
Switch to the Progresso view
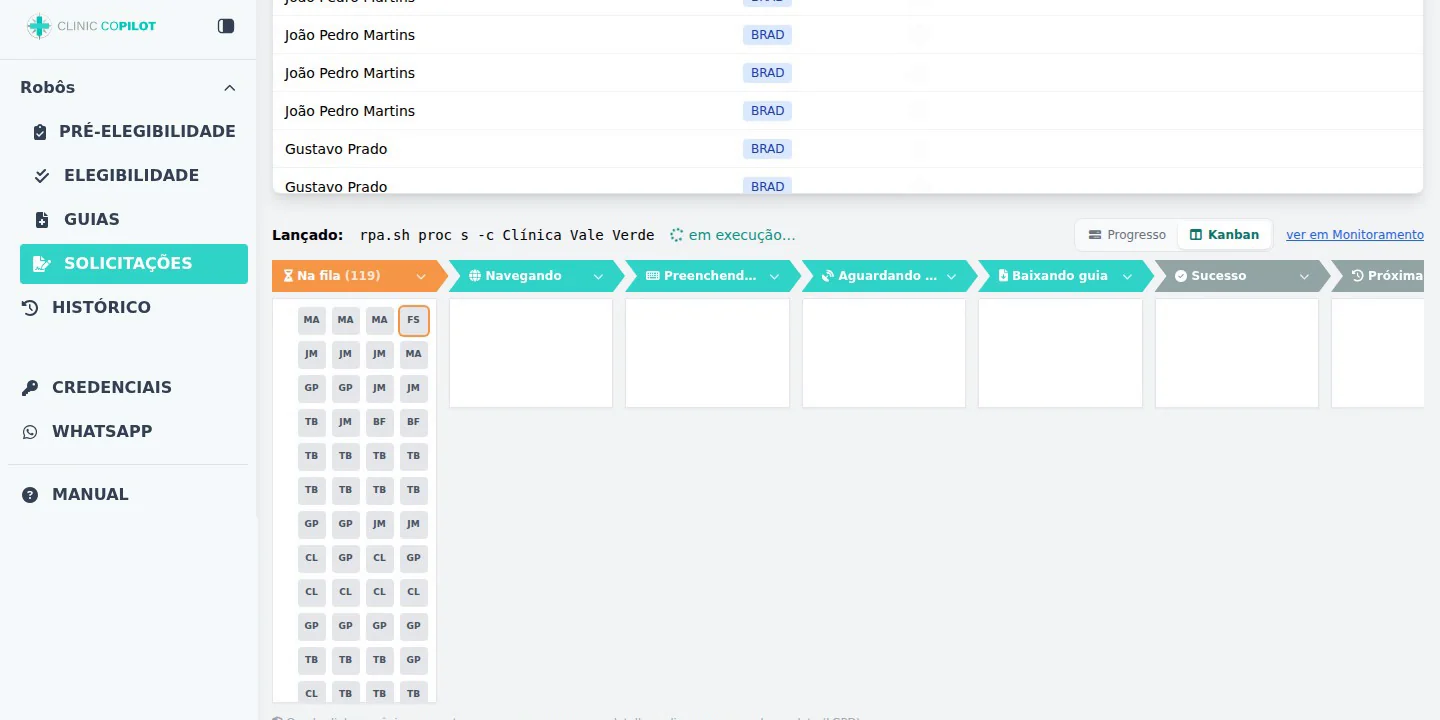1127,235
